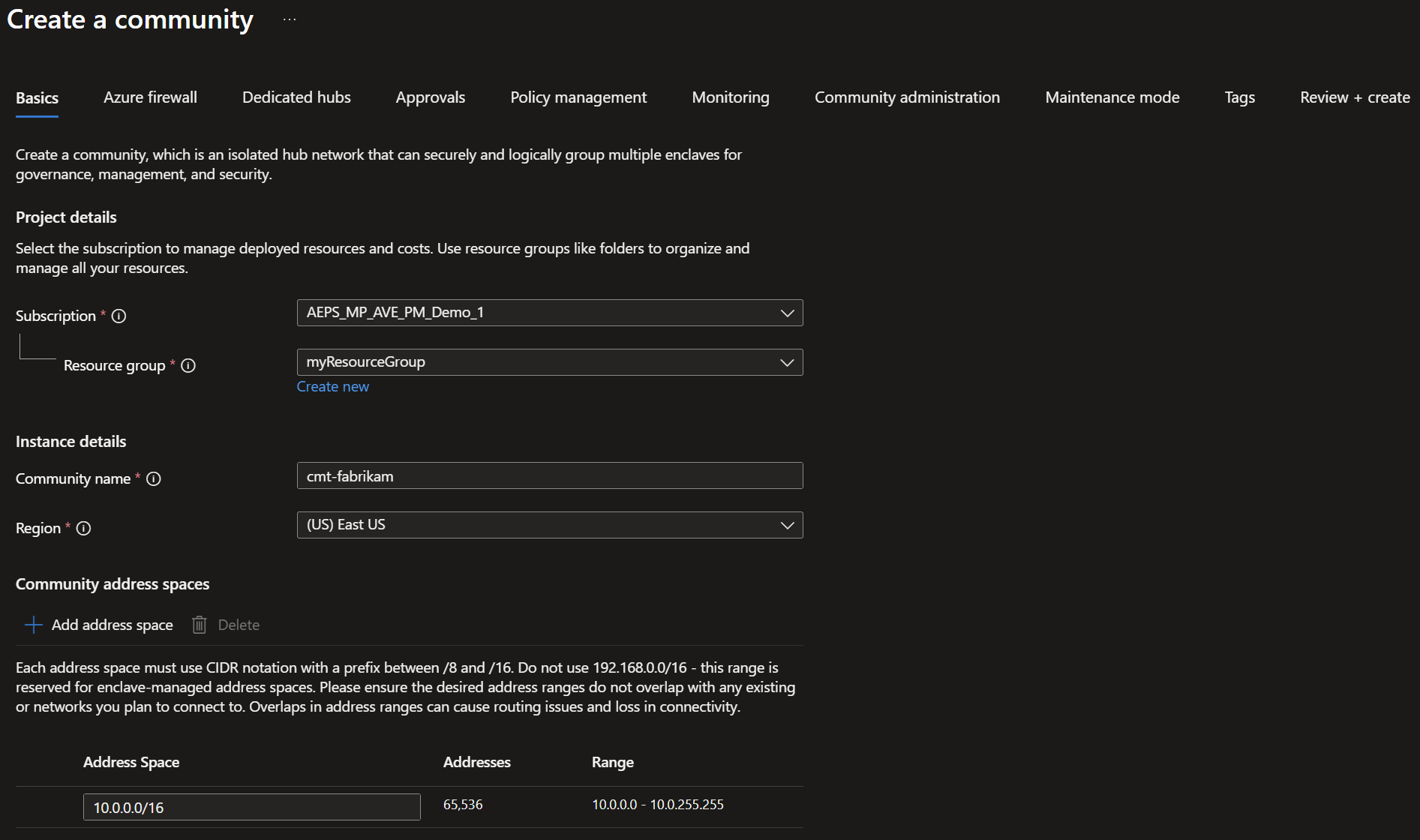Switch to the Azure firewall tab
Viewport: 1420px width, 840px height.
pyautogui.click(x=150, y=97)
